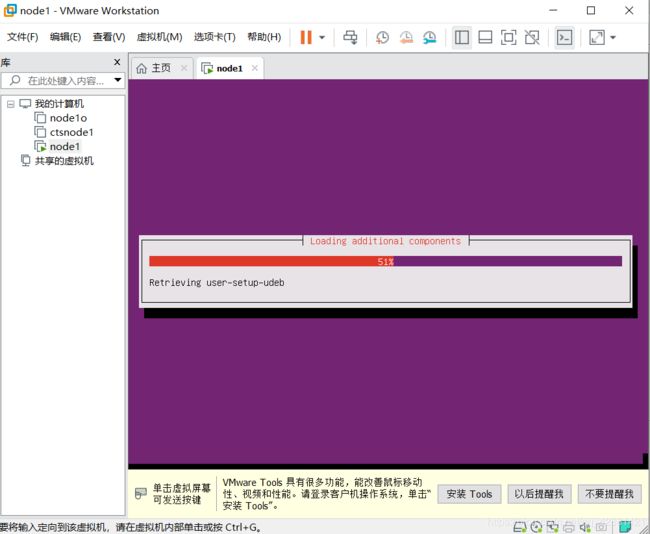Select 共享的虚拟机 in the library
The width and height of the screenshot is (650, 534).
64,161
